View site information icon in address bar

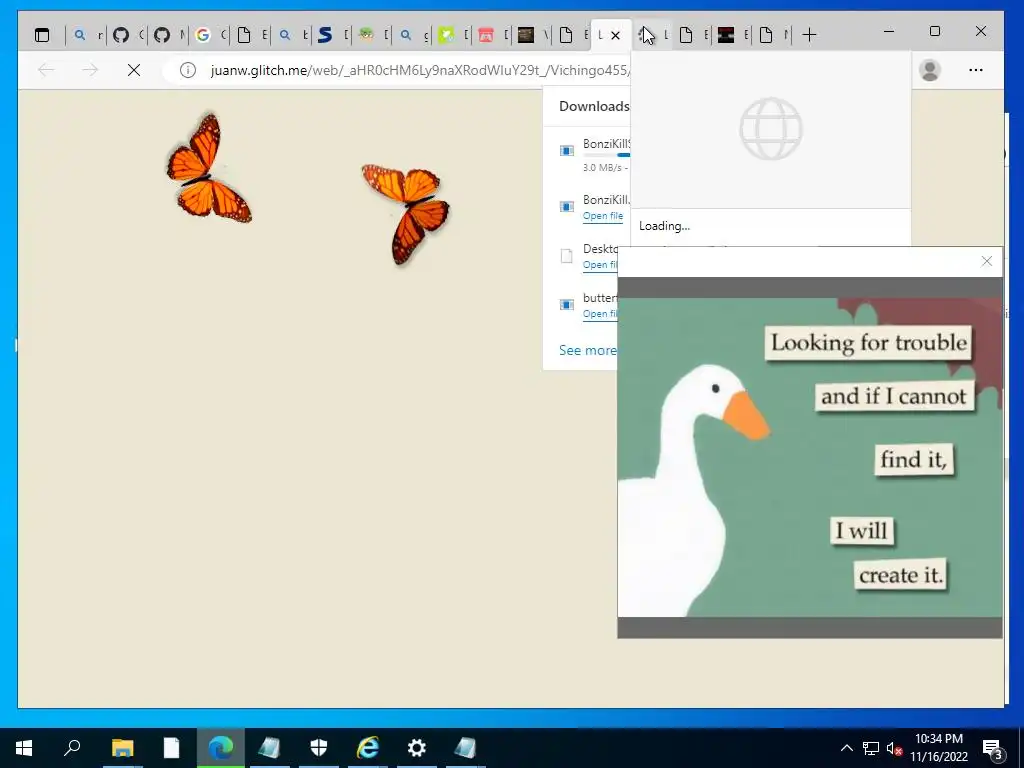[187, 70]
